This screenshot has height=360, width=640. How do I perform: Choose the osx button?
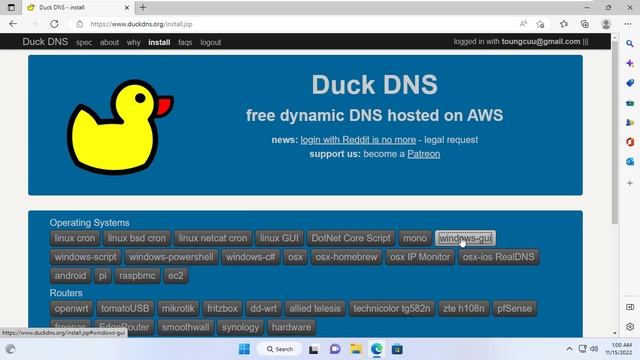[x=296, y=257]
